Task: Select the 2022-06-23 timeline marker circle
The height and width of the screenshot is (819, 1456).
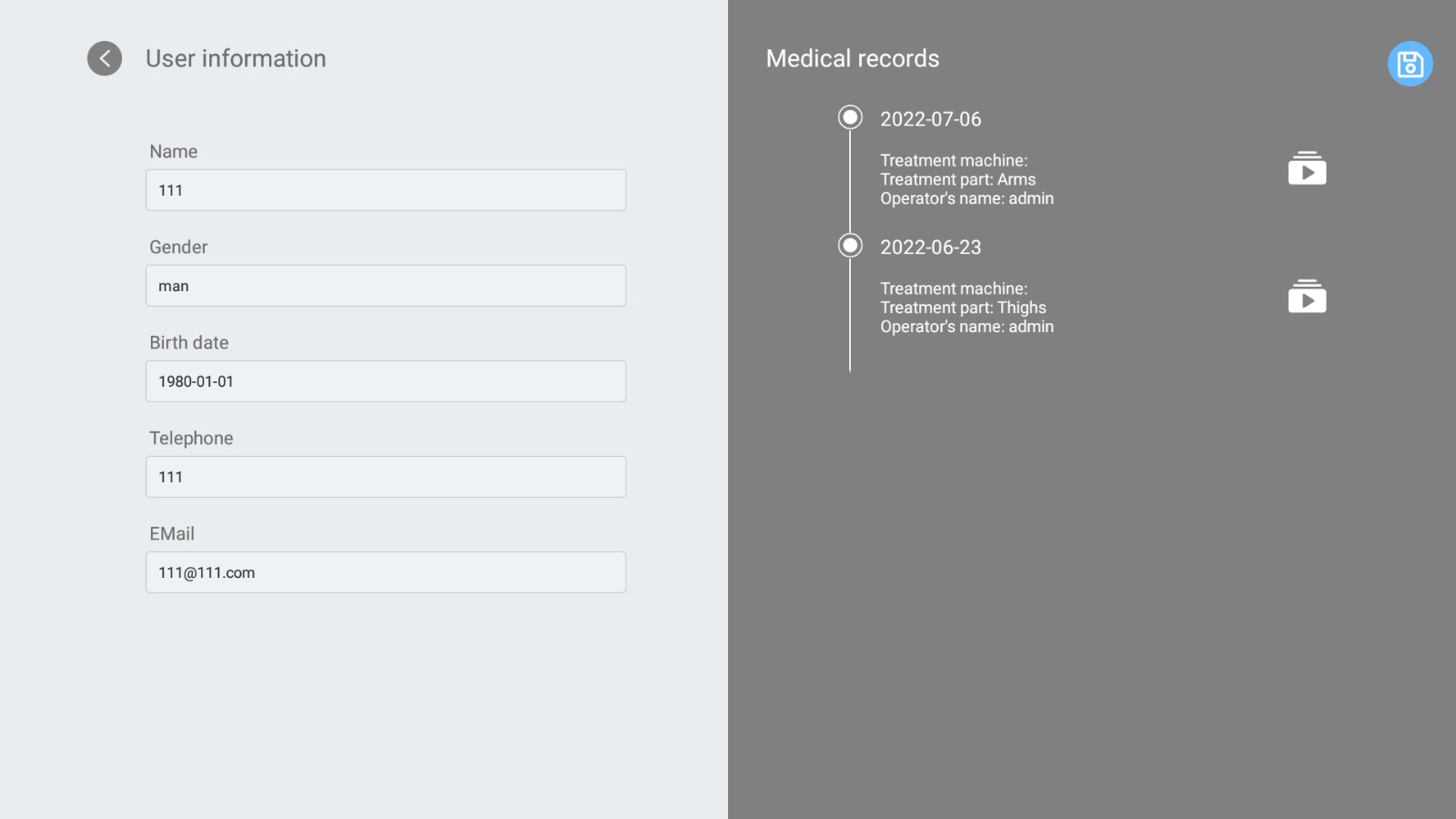Action: tap(850, 246)
